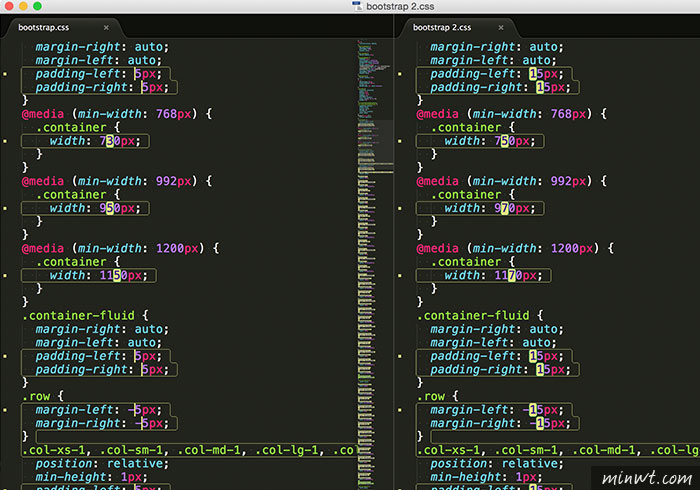Screen dimensions: 700x490
Task: Click the '.row {' selector in bootstrap 2.css pane
Action: 438,396
